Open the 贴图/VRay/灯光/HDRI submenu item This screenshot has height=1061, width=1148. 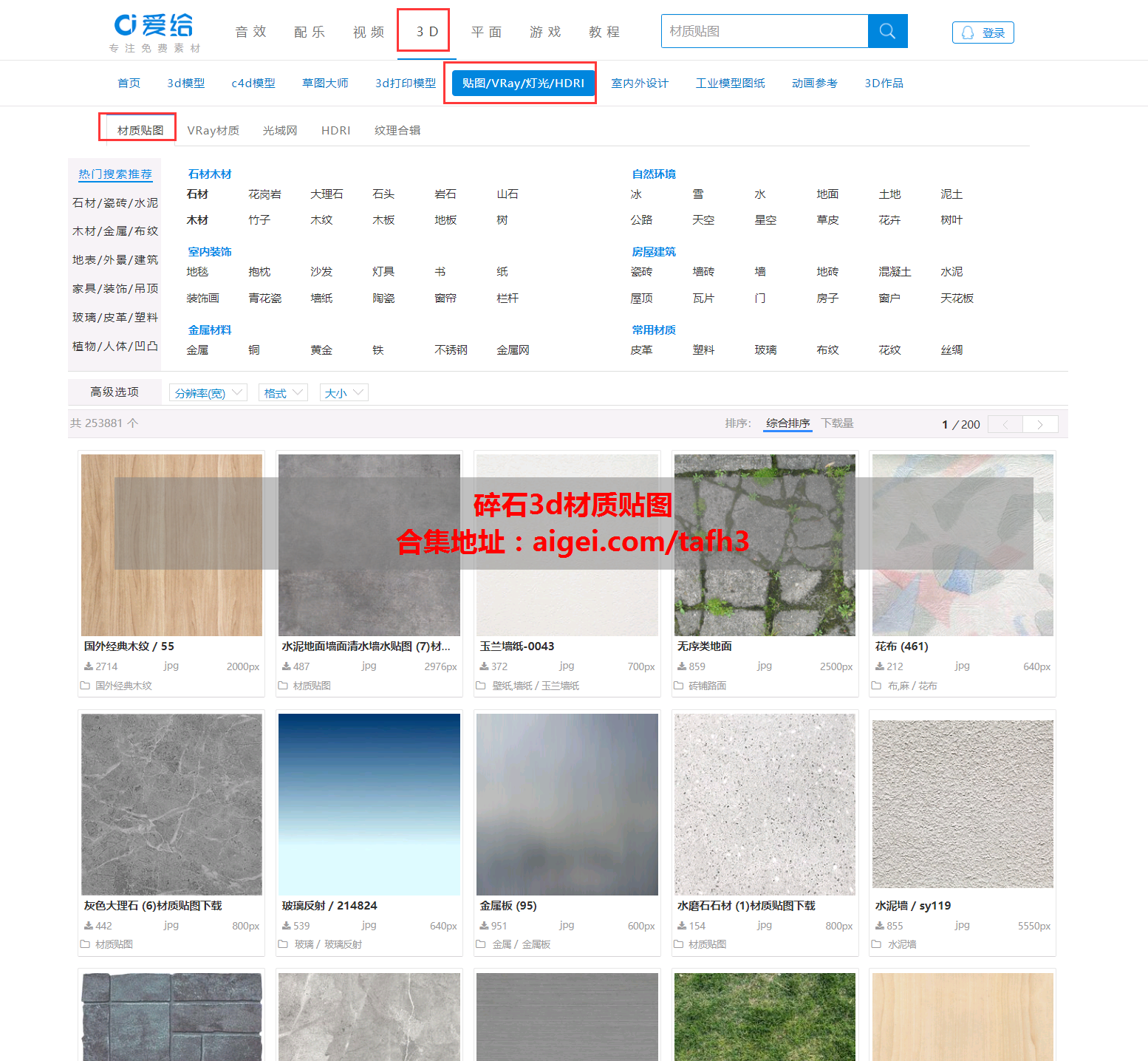click(x=523, y=83)
